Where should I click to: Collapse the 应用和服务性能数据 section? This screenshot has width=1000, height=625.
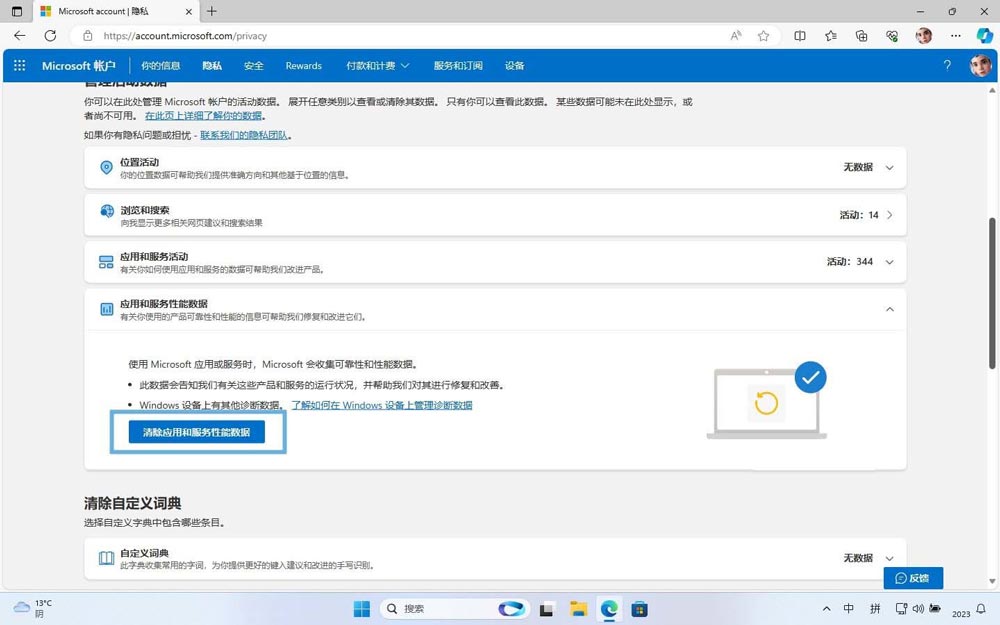tap(889, 310)
